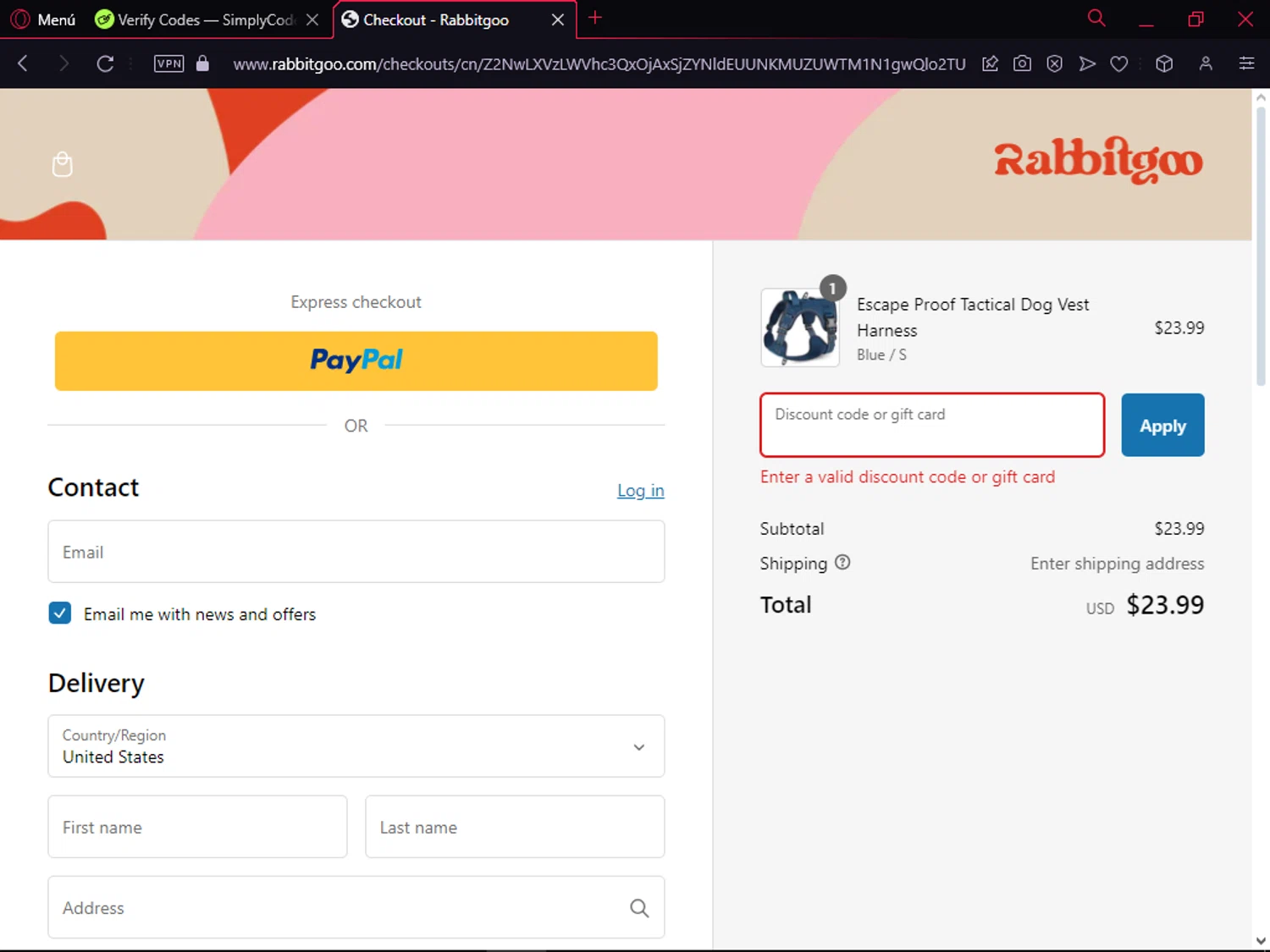Viewport: 1270px width, 952px height.
Task: Click the address search magnifier icon
Action: pos(639,908)
